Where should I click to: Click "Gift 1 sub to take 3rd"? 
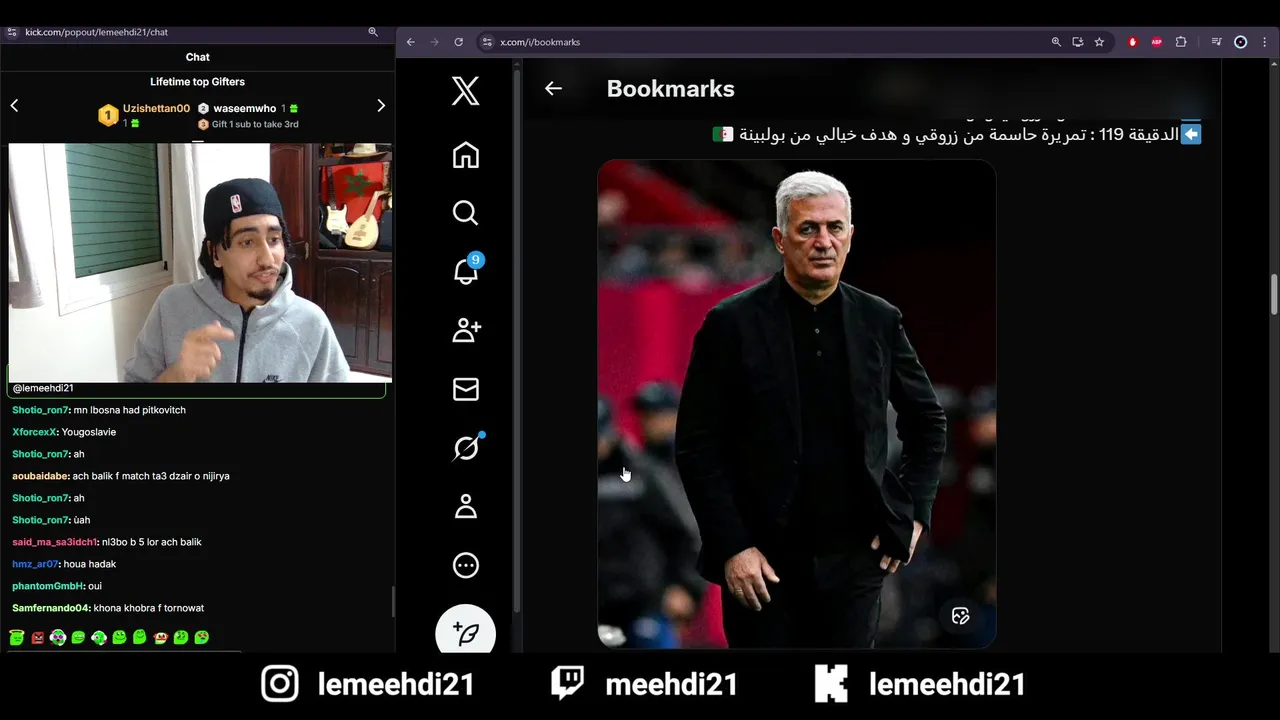pos(248,124)
